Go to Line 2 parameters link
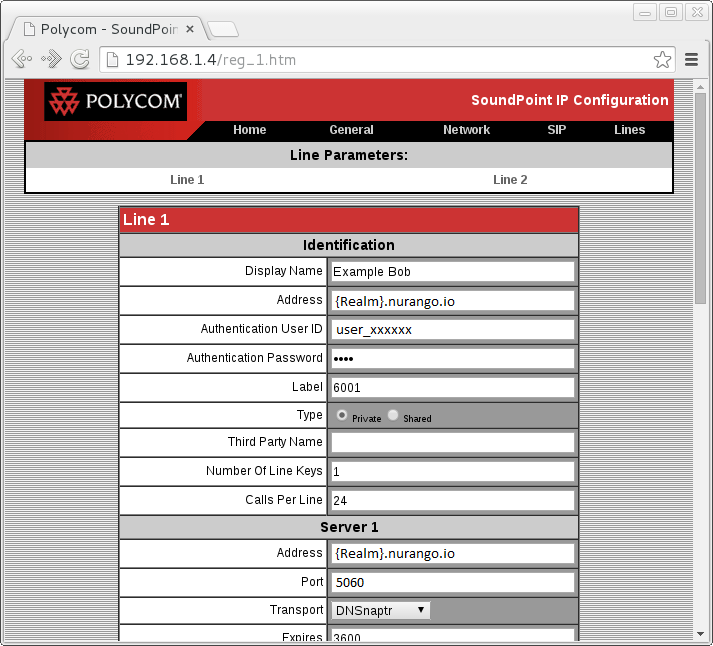Viewport: 713px width, 646px height. [510, 180]
